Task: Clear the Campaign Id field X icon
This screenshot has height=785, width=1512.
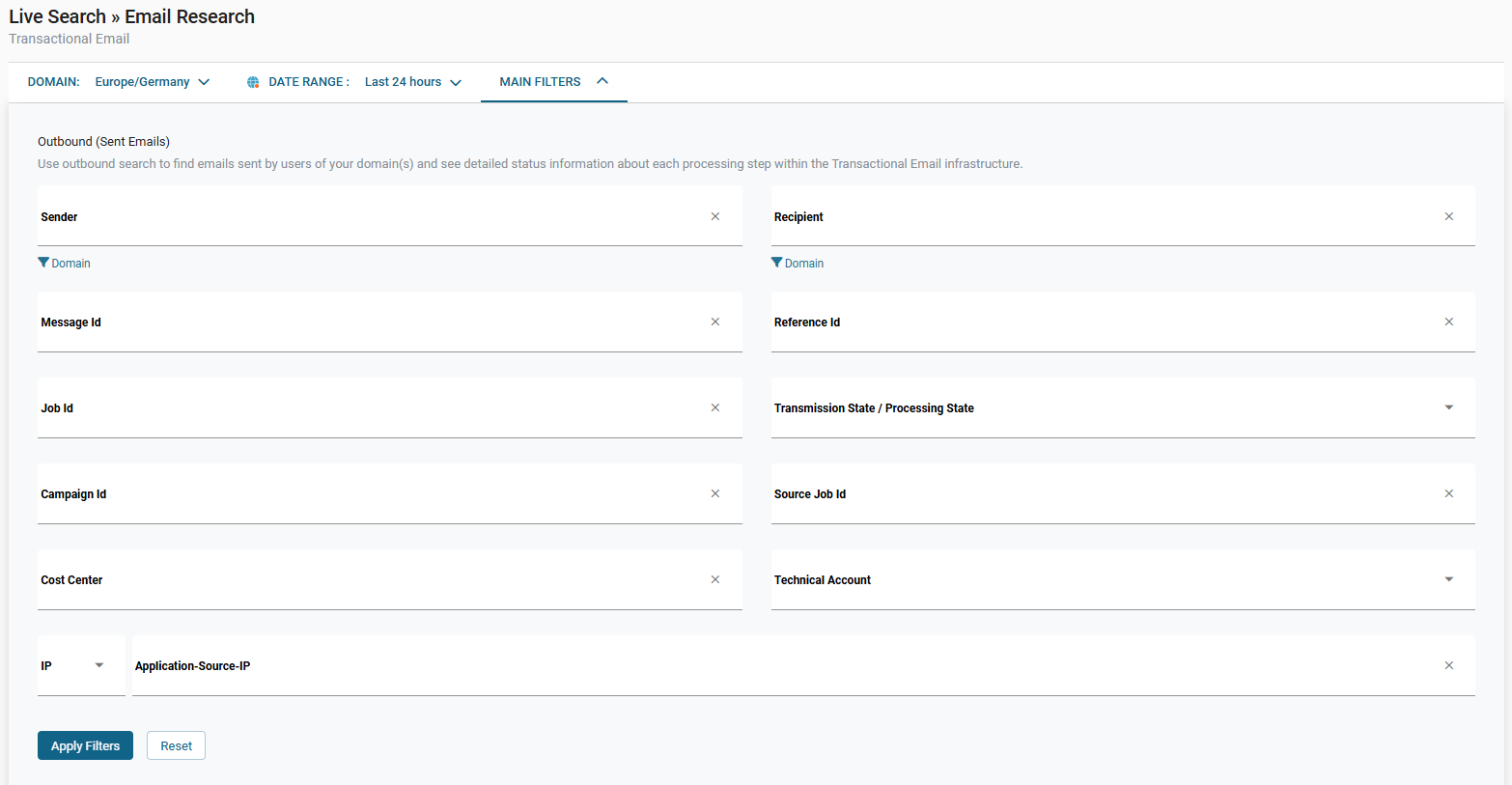Action: tap(715, 493)
